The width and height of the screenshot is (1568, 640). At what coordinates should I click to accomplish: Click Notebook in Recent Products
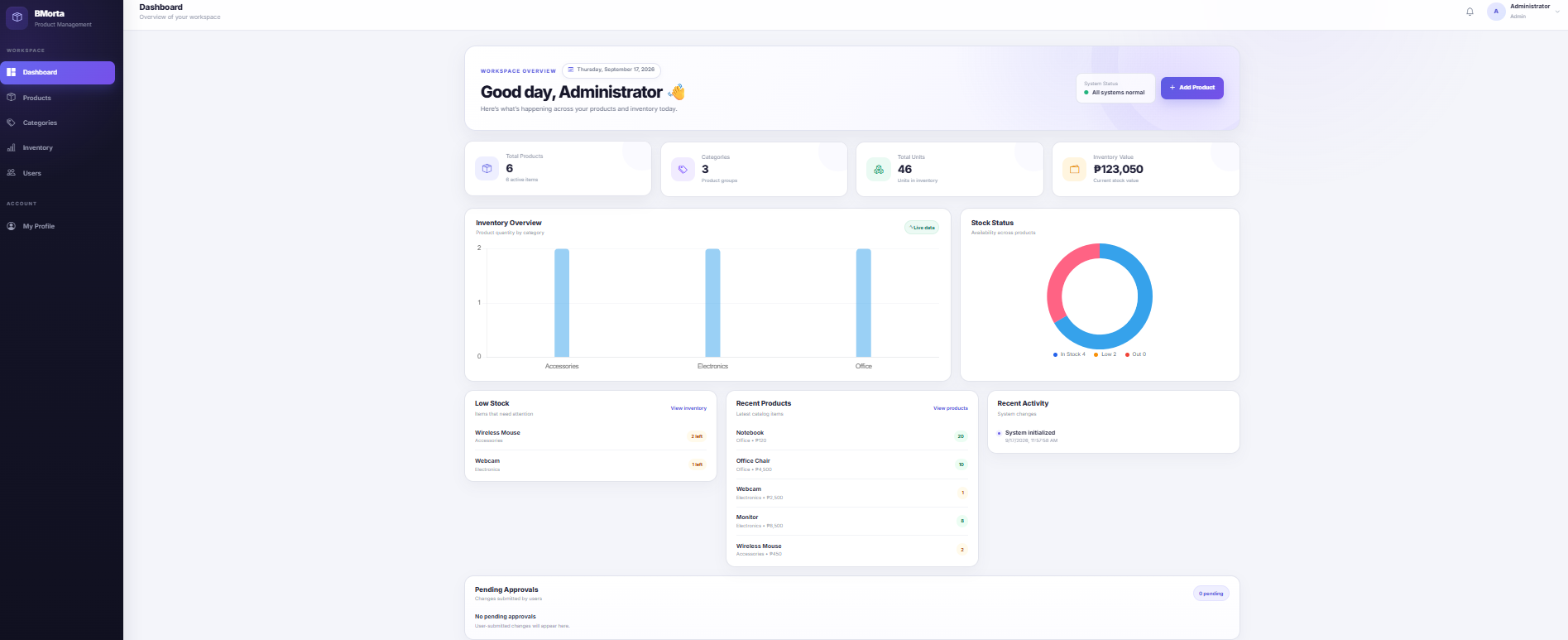click(x=750, y=433)
